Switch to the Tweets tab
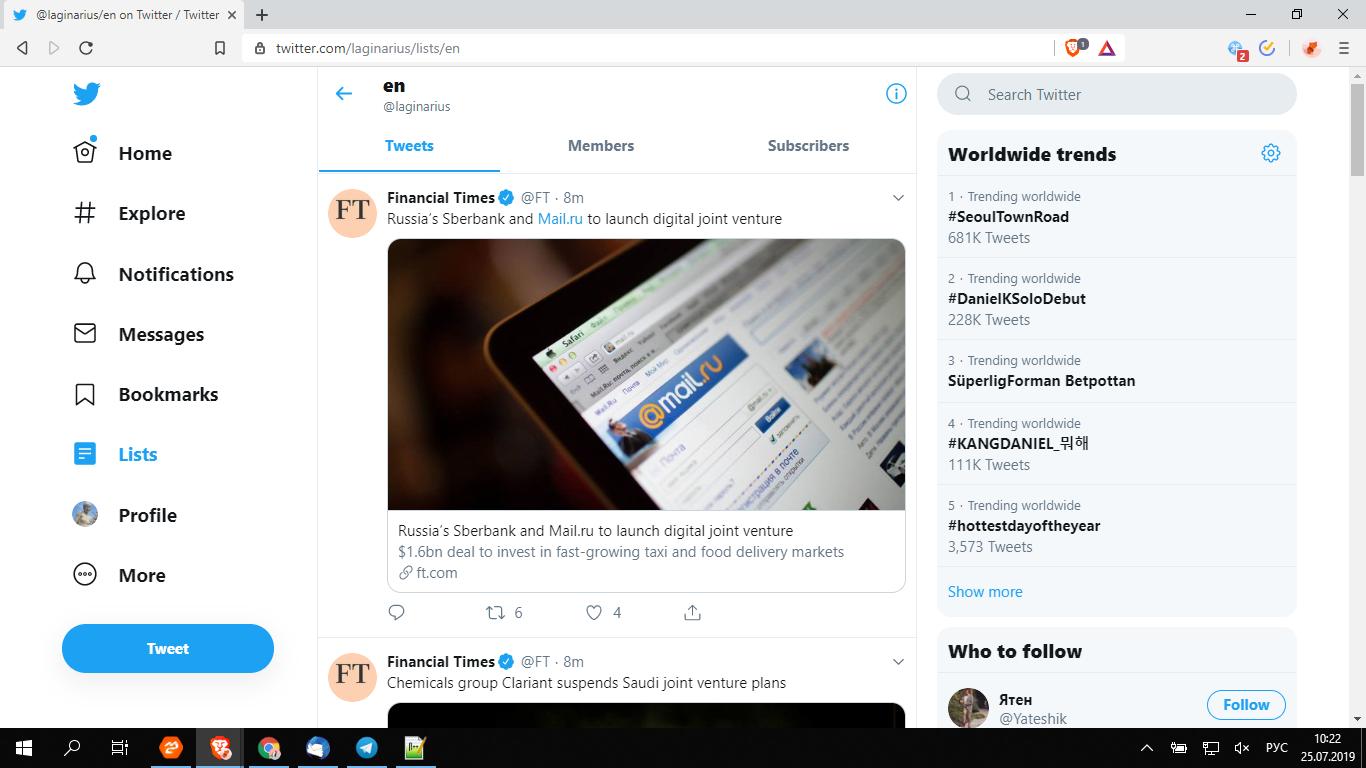 point(409,146)
